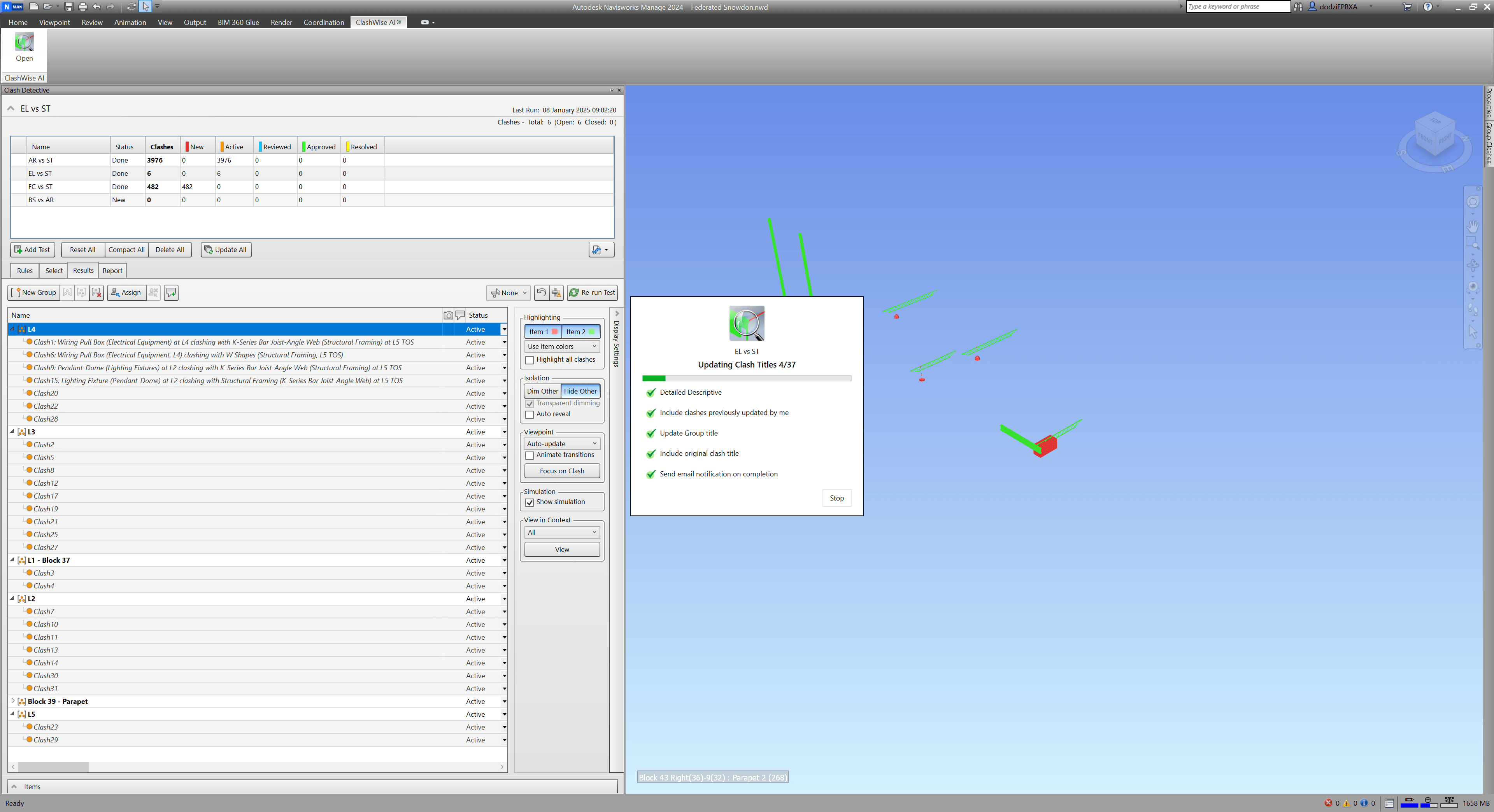
Task: Collapse the L3 clash group
Action: [x=12, y=432]
